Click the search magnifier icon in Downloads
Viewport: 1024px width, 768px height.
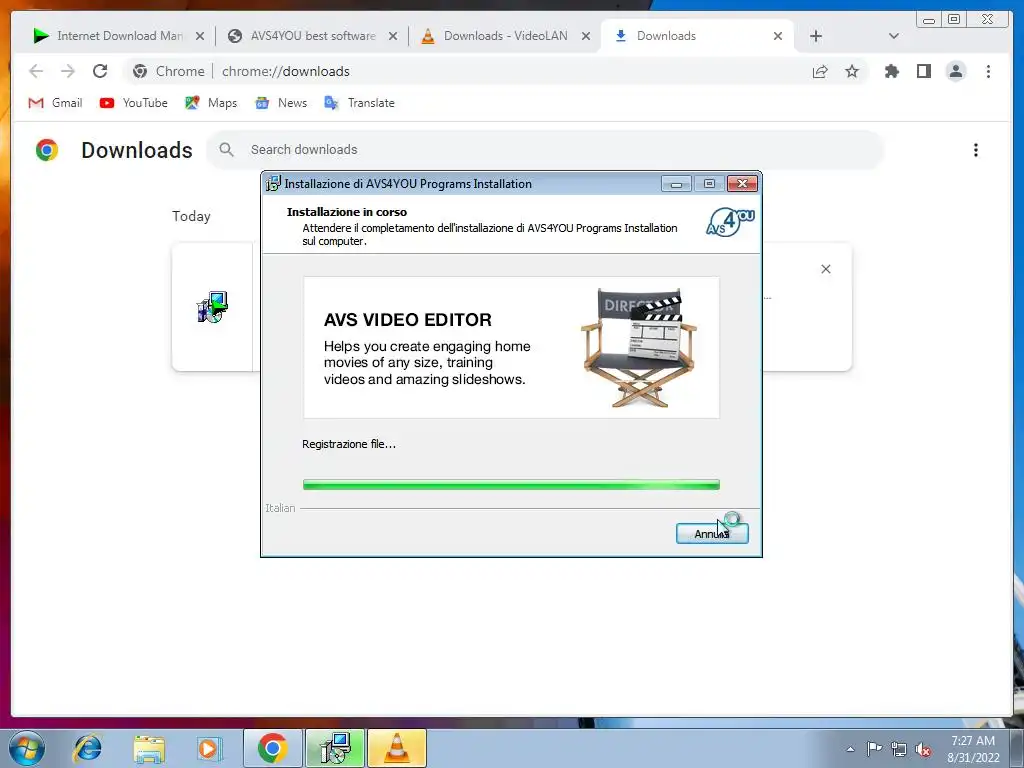[226, 150]
